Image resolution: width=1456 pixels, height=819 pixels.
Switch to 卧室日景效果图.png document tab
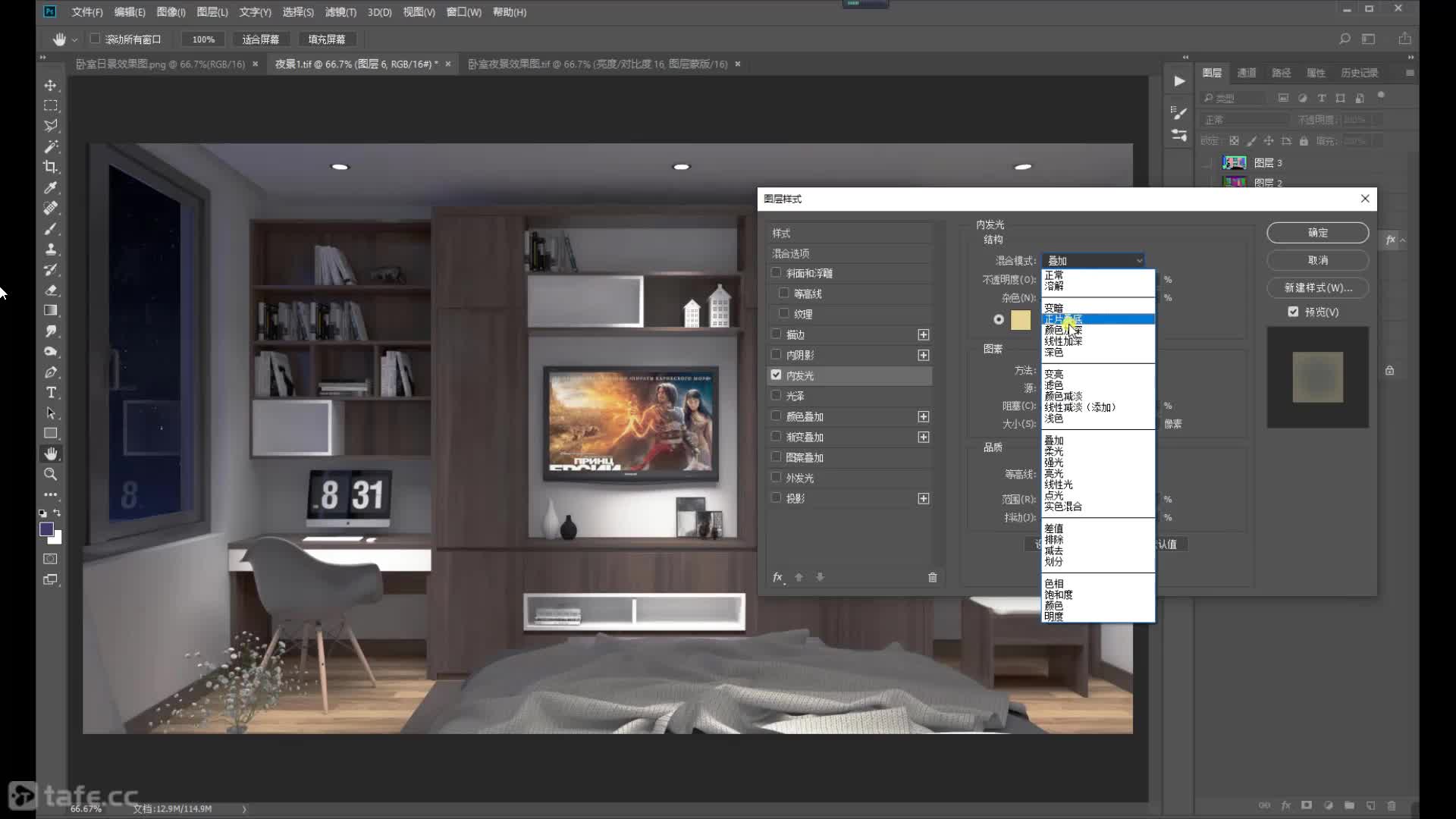(x=160, y=64)
